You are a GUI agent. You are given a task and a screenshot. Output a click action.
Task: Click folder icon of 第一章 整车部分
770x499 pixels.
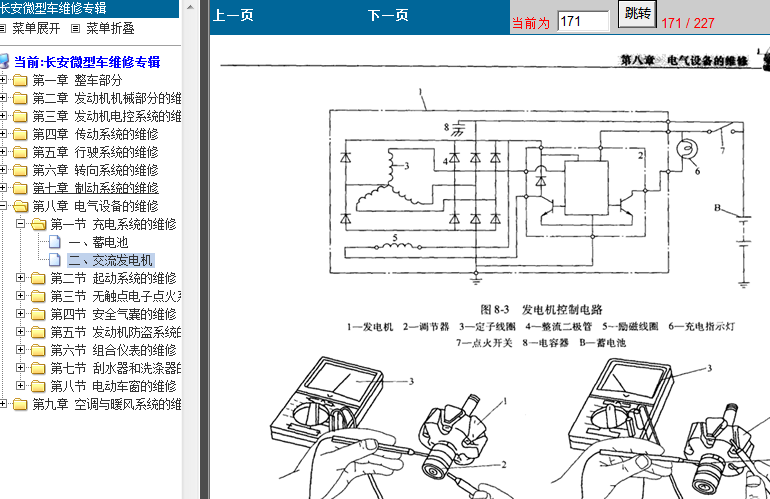click(x=20, y=80)
